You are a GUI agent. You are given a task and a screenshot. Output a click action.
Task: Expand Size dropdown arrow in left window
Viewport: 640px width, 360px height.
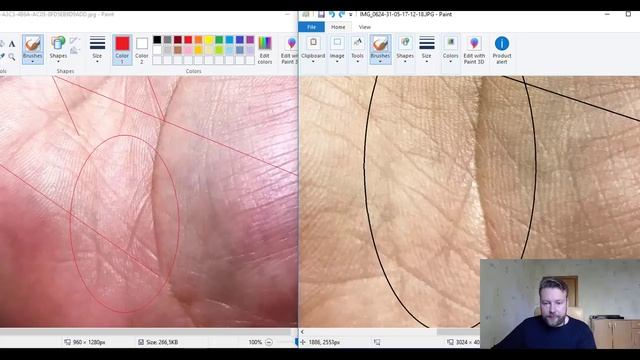(97, 62)
